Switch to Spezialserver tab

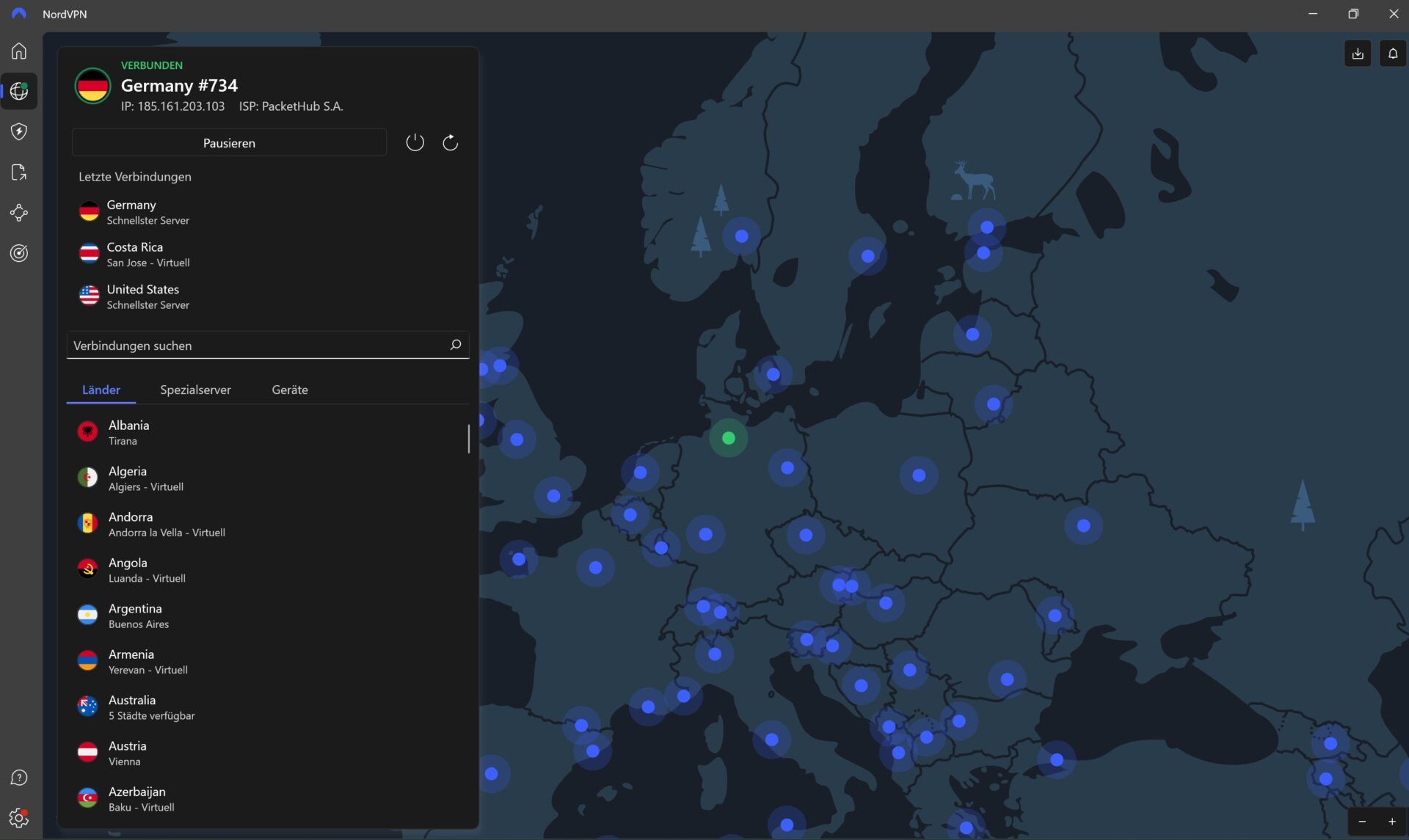point(196,389)
